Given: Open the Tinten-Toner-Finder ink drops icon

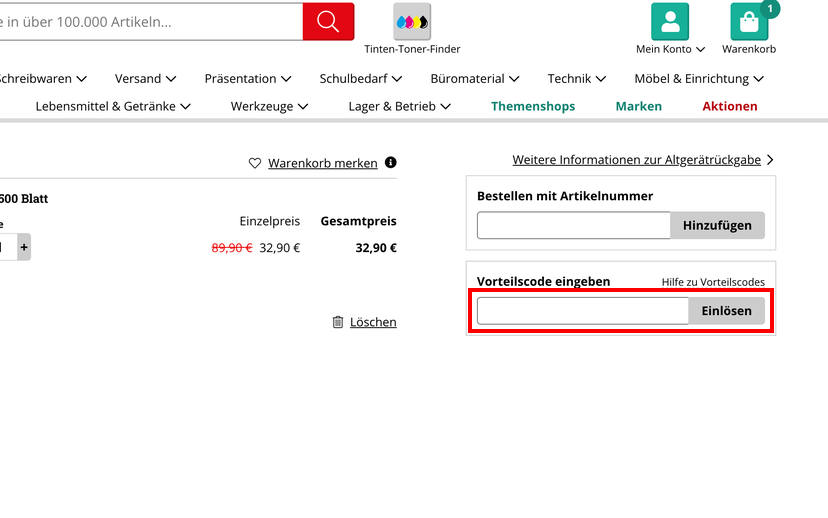Looking at the screenshot, I should click(412, 22).
